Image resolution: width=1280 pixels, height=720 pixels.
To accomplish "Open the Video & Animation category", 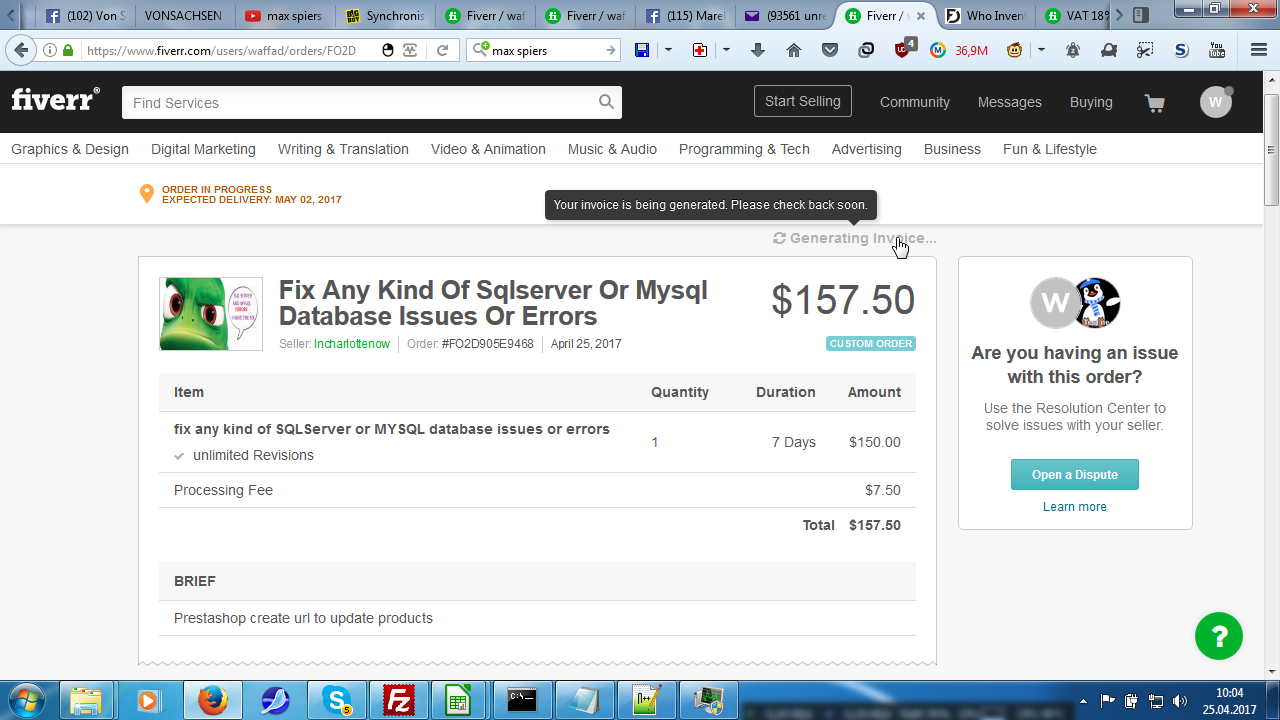I will tap(488, 149).
